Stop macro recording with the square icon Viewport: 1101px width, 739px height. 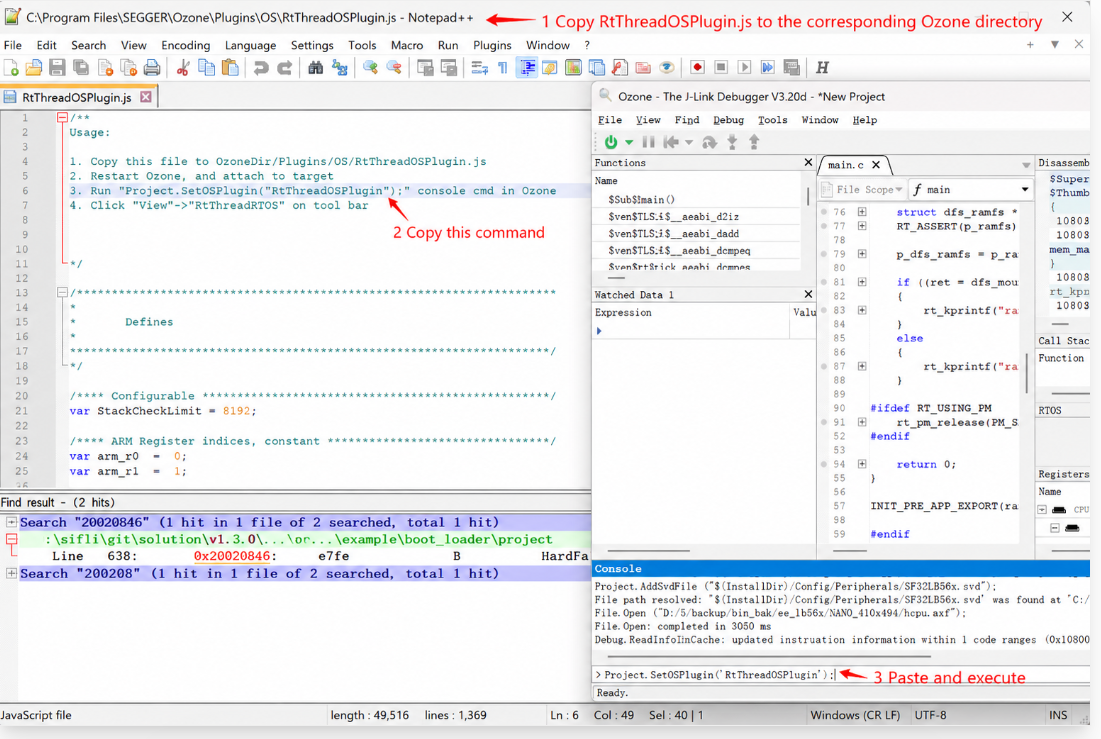click(x=721, y=67)
